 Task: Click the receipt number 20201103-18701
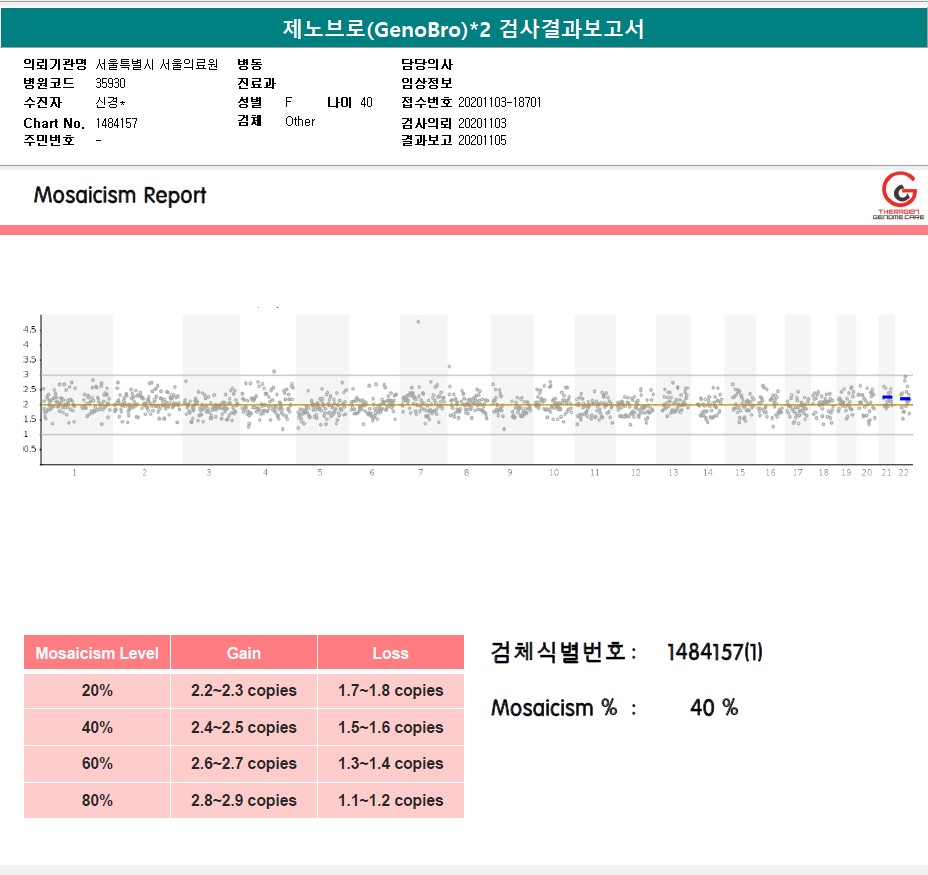(500, 102)
